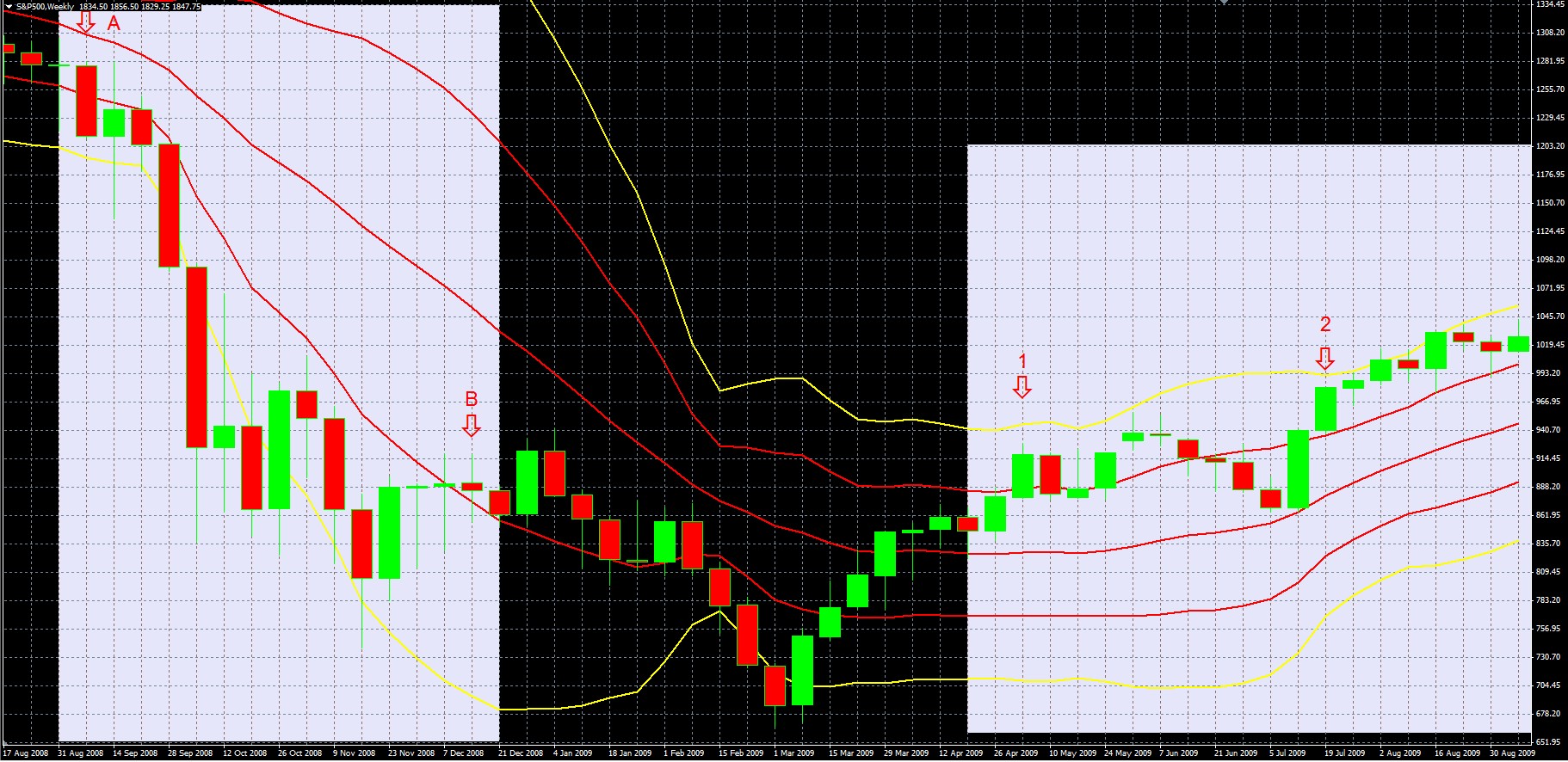Click the 1 Mar 2009 date label
Screen dimensions: 1568x762
794,753
